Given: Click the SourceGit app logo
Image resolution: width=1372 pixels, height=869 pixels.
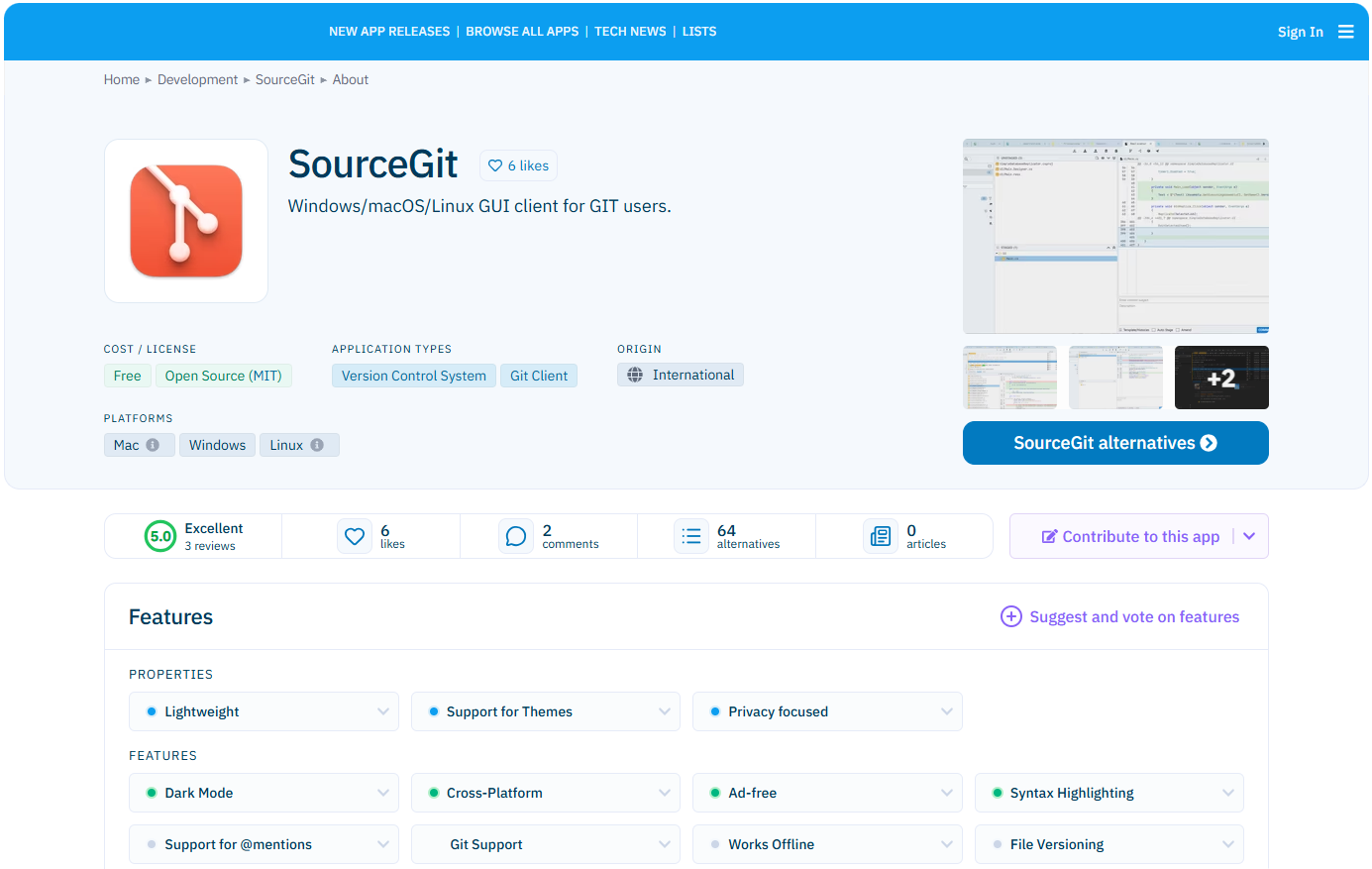Looking at the screenshot, I should [x=186, y=221].
